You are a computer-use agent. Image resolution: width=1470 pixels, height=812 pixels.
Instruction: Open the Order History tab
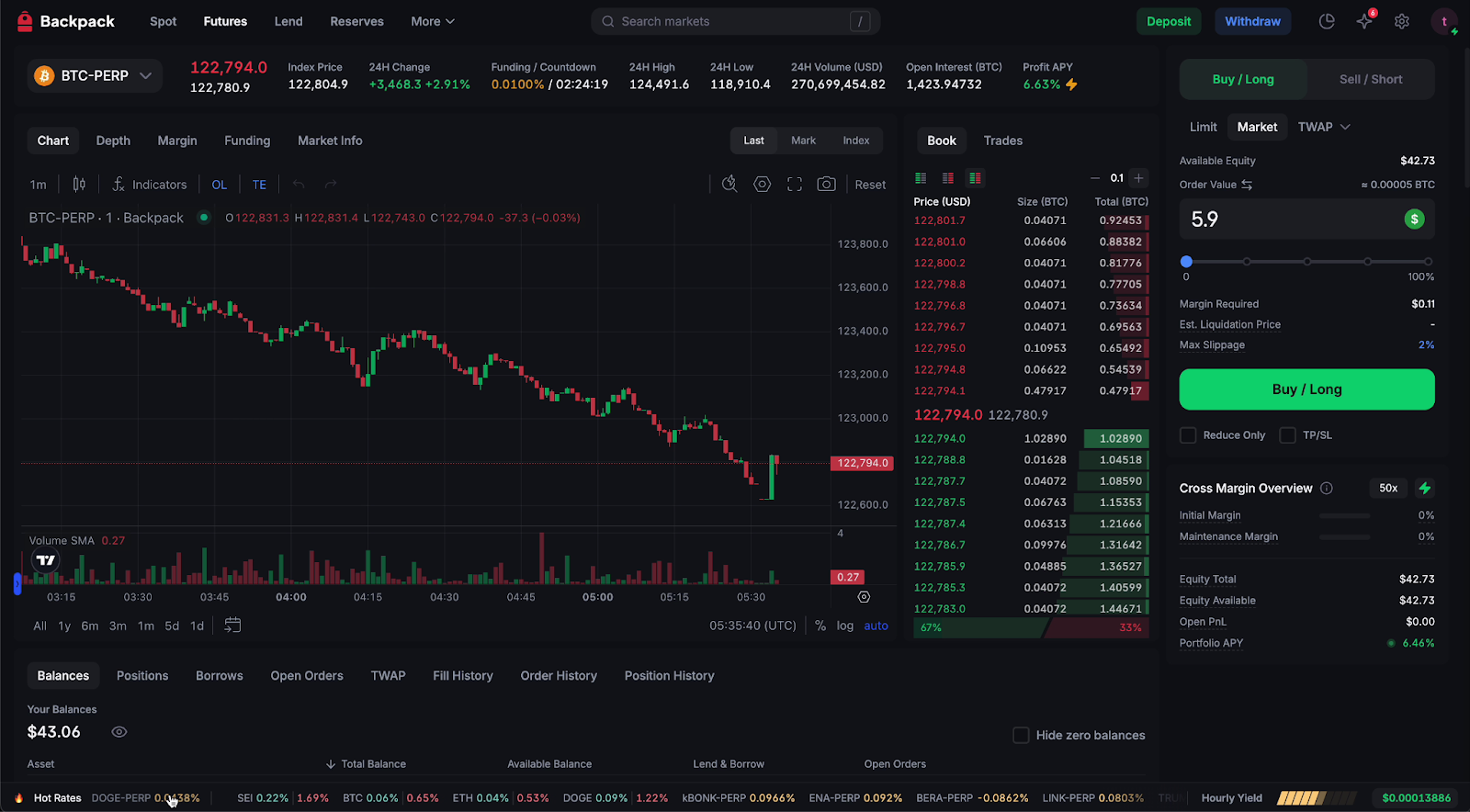pyautogui.click(x=559, y=675)
